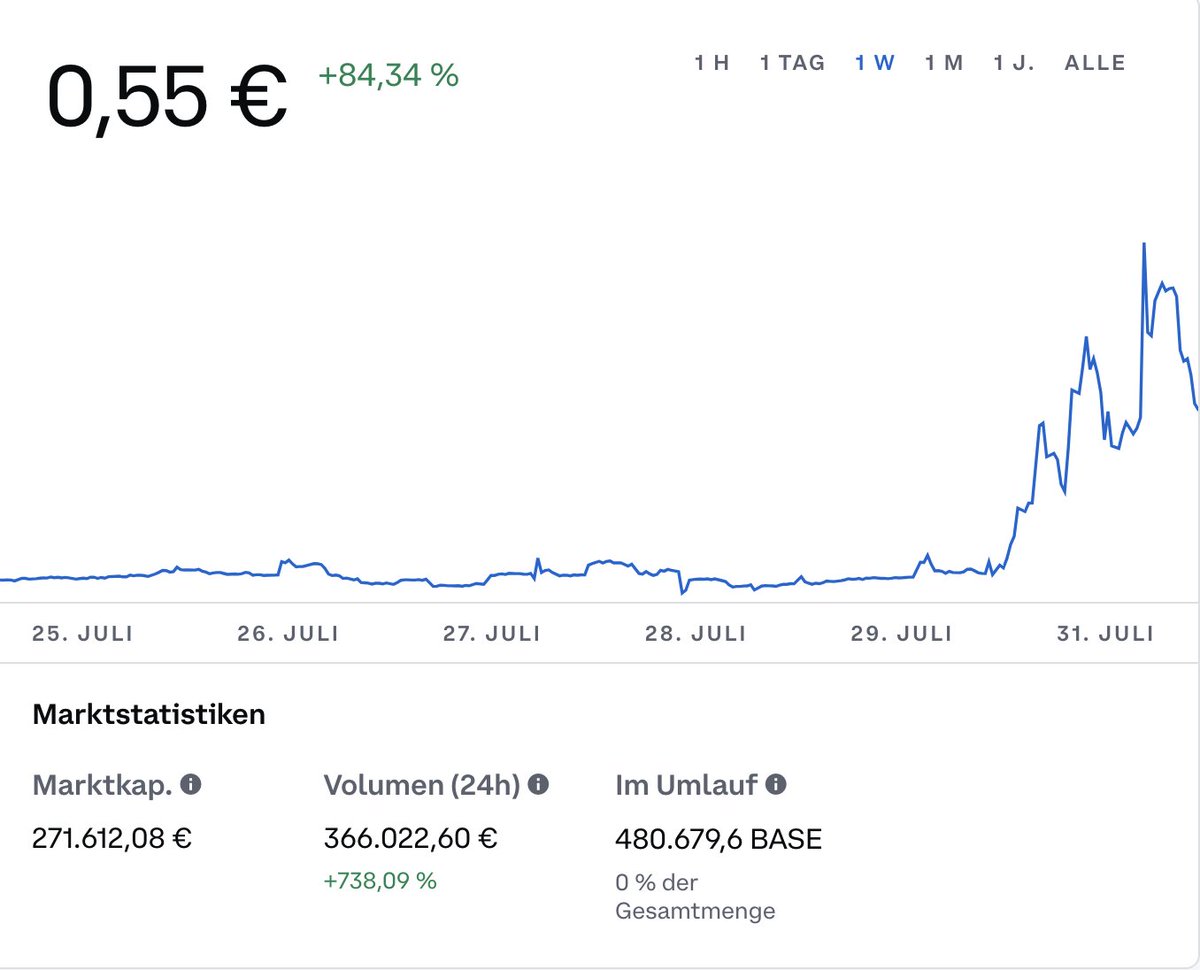Click the 26. JULI axis label
The height and width of the screenshot is (970, 1200).
[288, 634]
